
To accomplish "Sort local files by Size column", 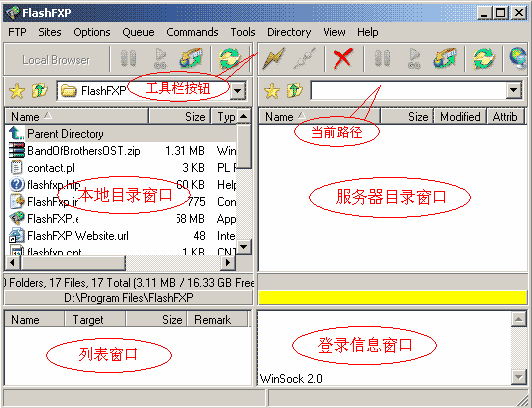I will coord(179,116).
